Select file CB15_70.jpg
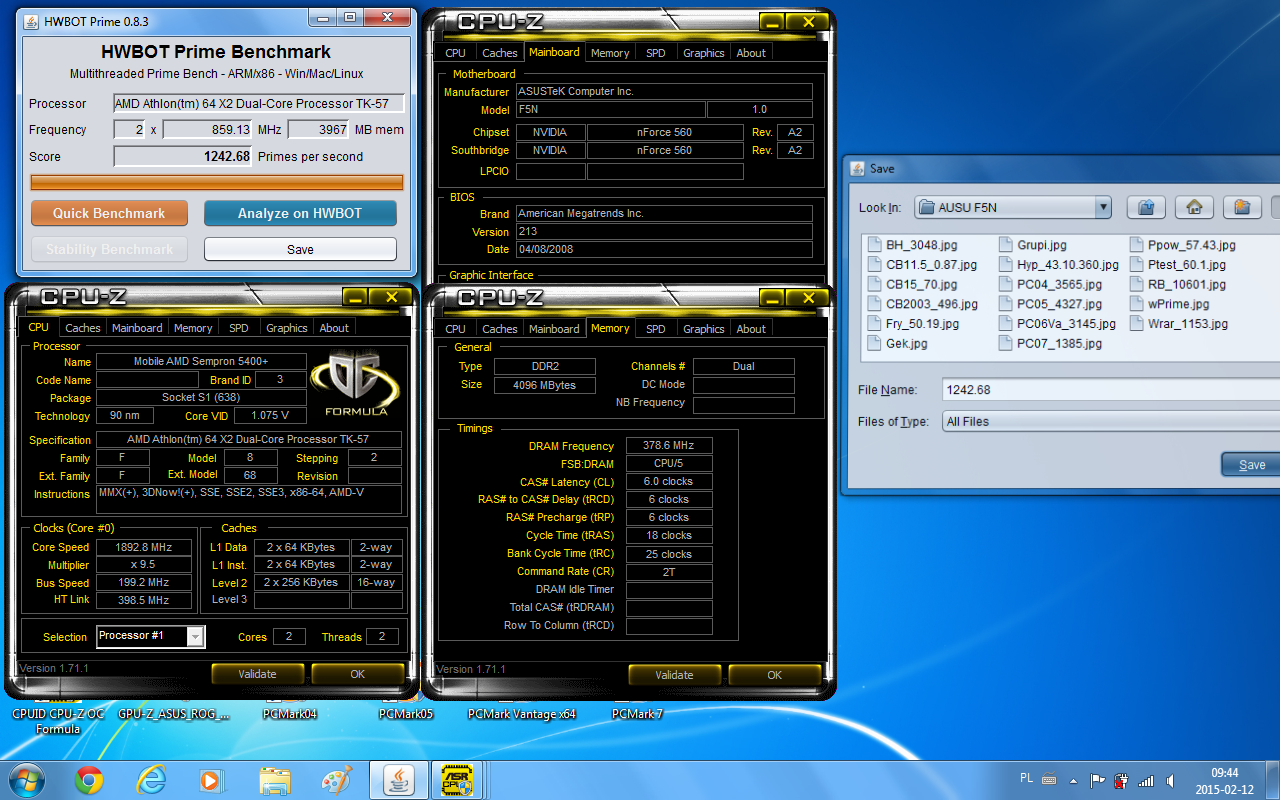 click(912, 284)
